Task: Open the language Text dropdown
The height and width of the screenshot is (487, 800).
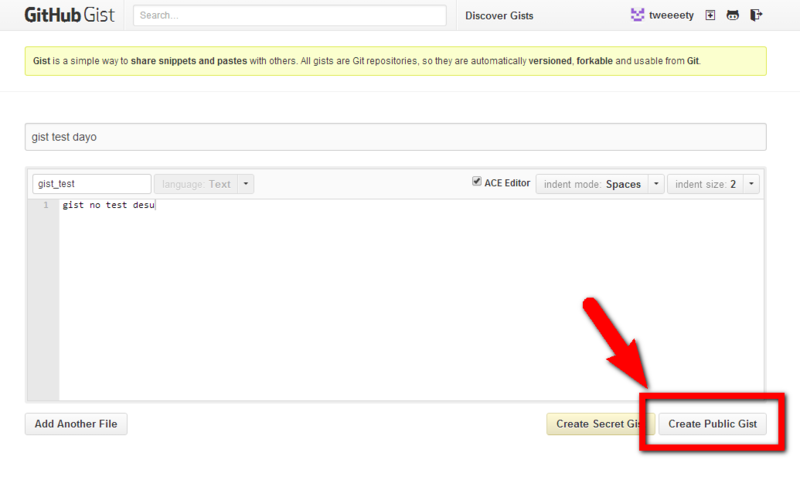Action: [204, 184]
